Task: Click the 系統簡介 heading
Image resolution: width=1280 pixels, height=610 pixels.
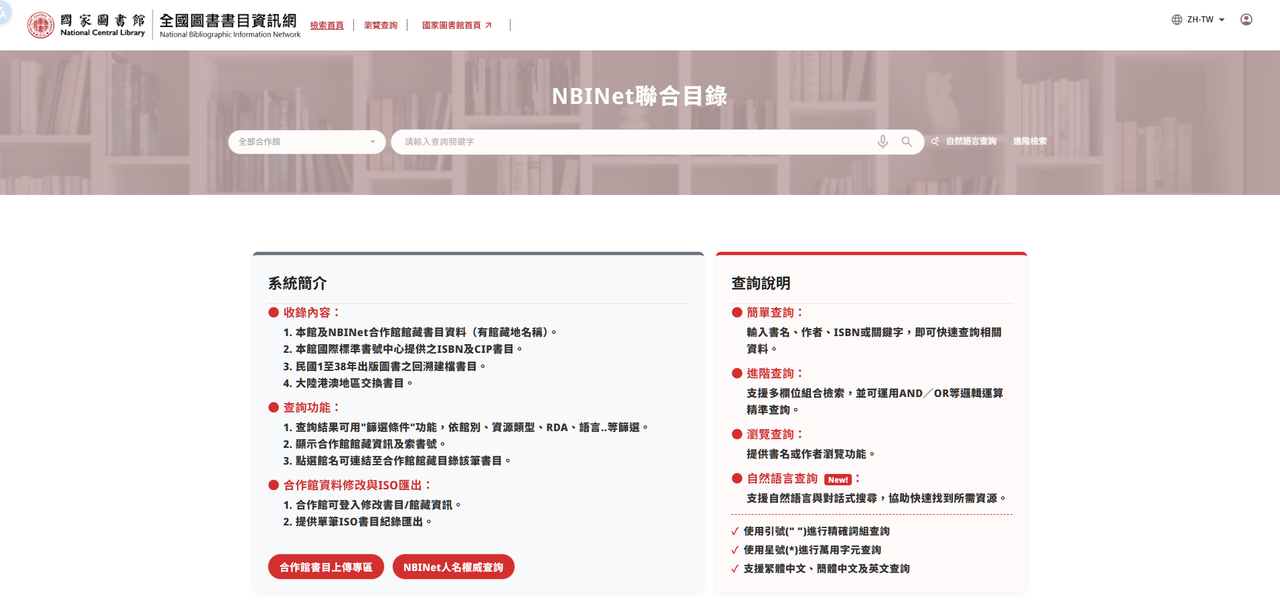Action: [x=297, y=283]
